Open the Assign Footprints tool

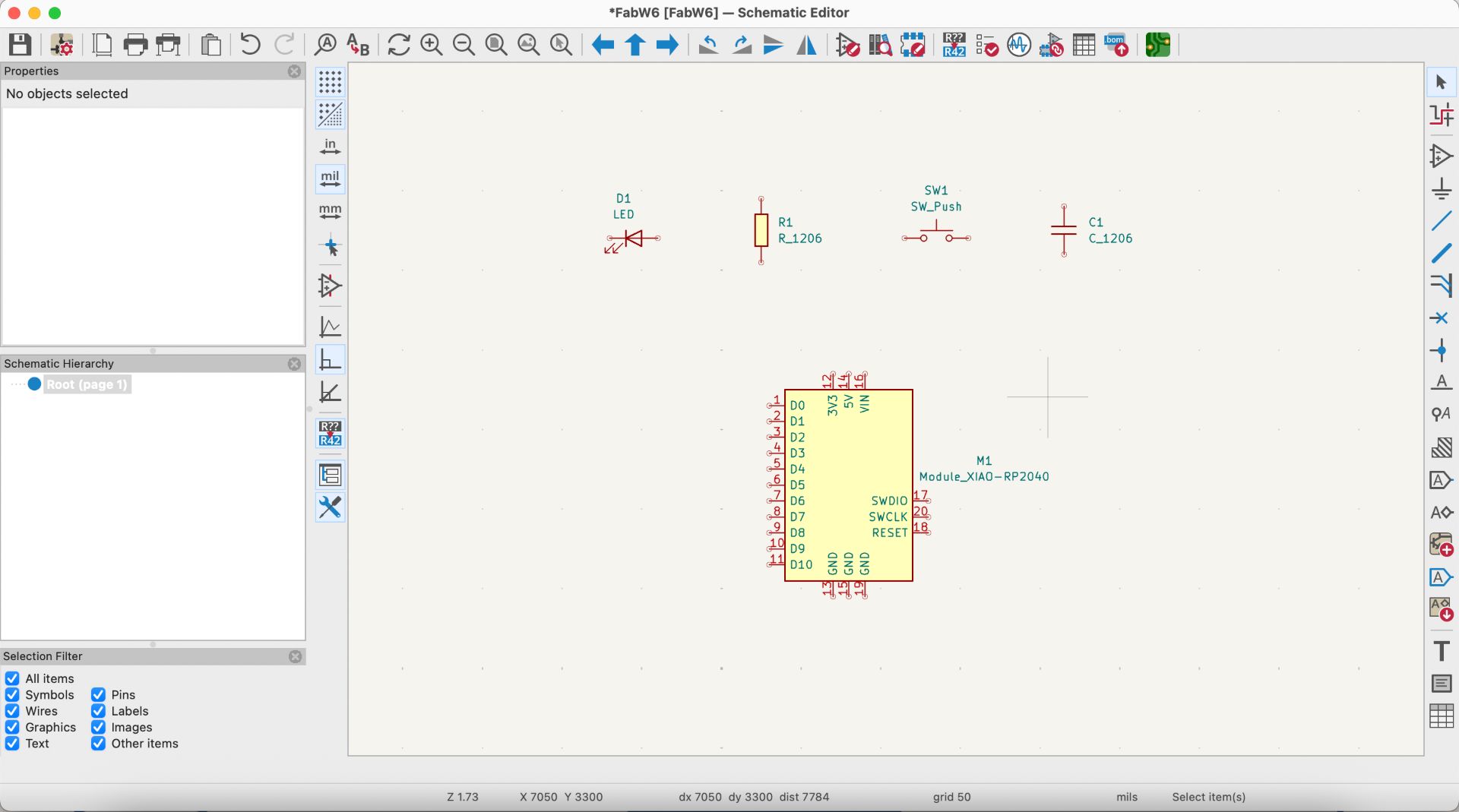pos(1052,45)
